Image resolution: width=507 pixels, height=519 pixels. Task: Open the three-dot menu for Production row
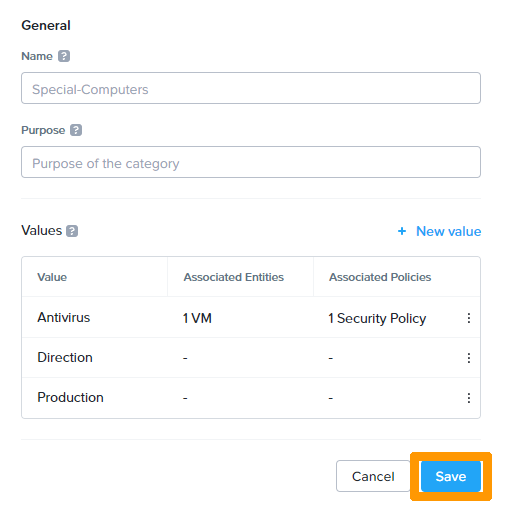(469, 398)
